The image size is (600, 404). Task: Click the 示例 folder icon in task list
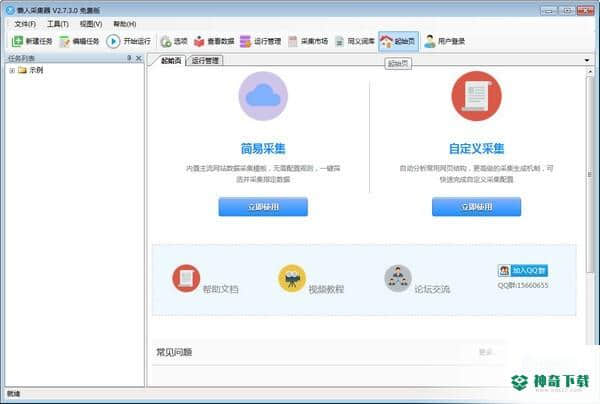(x=22, y=70)
